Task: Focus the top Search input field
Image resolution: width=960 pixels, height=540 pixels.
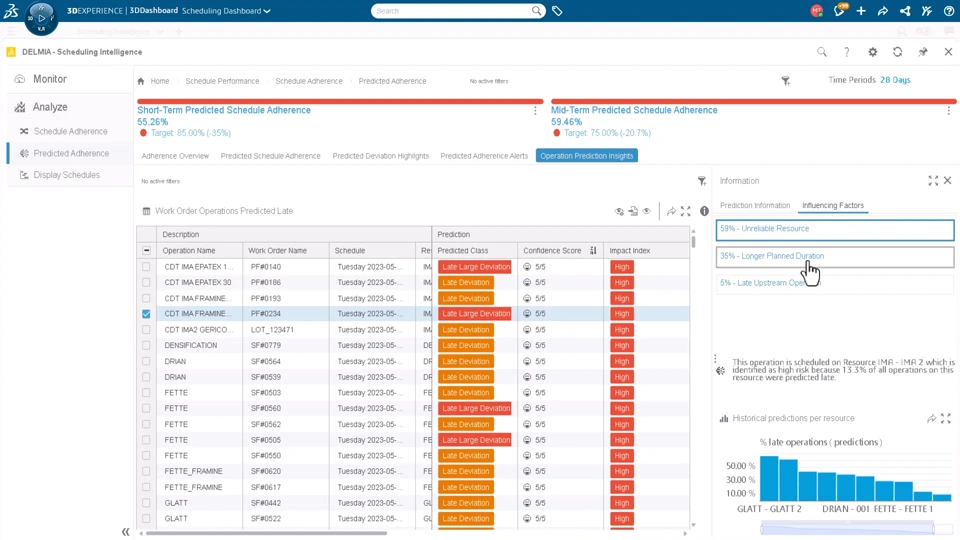Action: click(x=452, y=11)
